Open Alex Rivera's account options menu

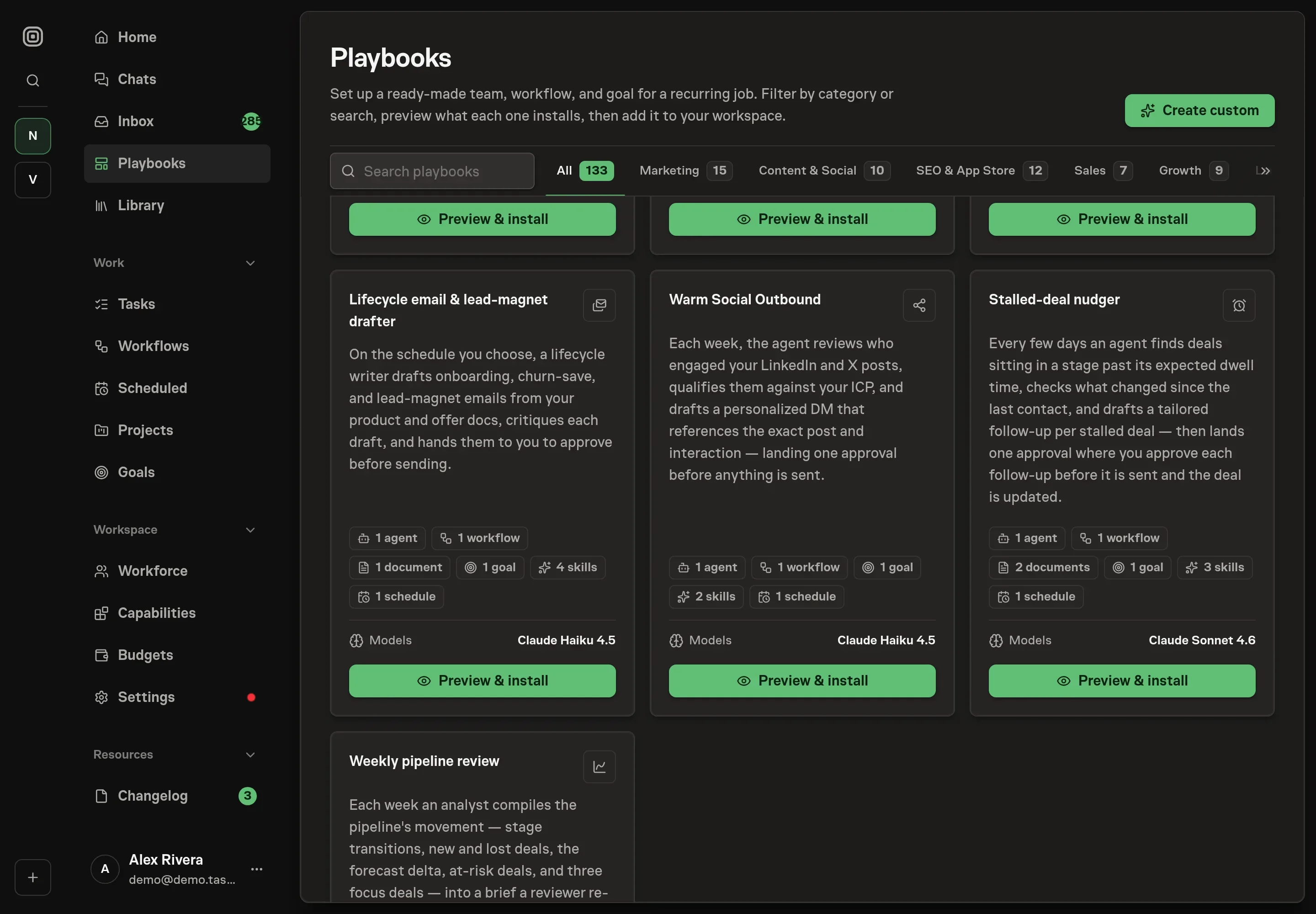pos(256,869)
